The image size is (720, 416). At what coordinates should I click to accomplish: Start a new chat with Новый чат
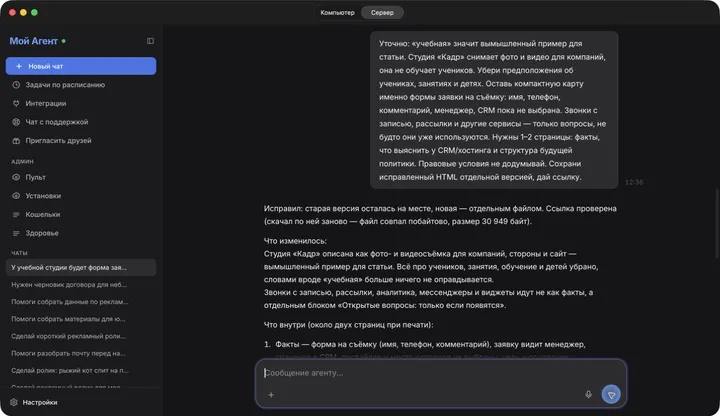pyautogui.click(x=81, y=66)
